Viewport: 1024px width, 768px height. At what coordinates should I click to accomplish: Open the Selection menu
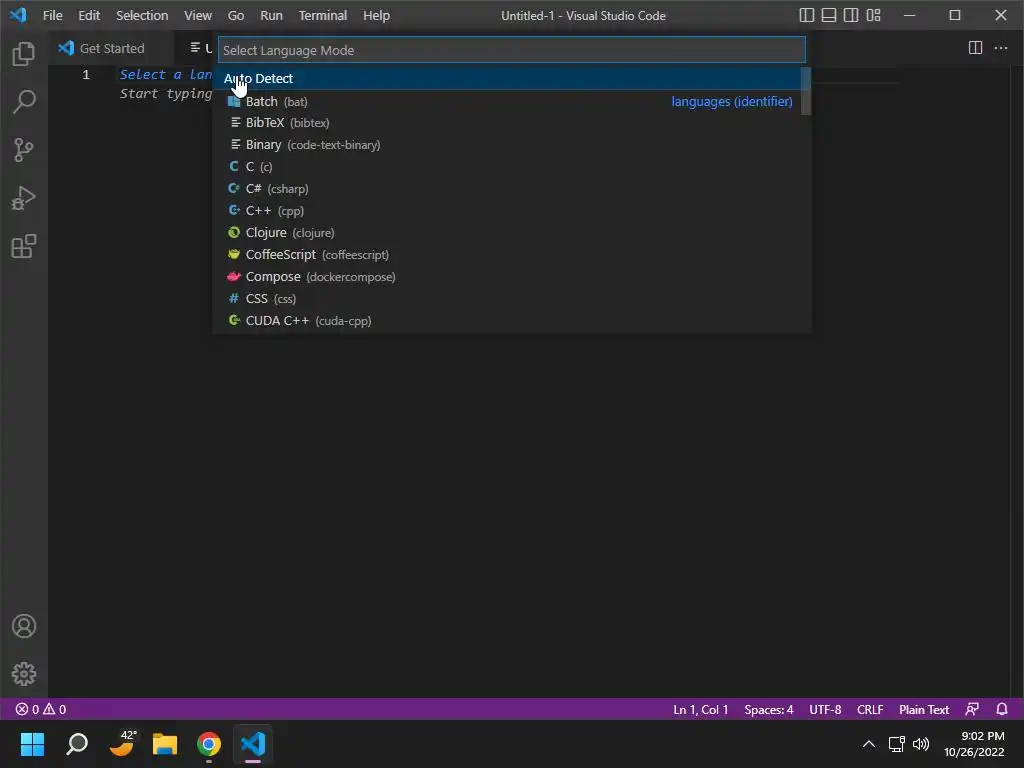(x=142, y=15)
